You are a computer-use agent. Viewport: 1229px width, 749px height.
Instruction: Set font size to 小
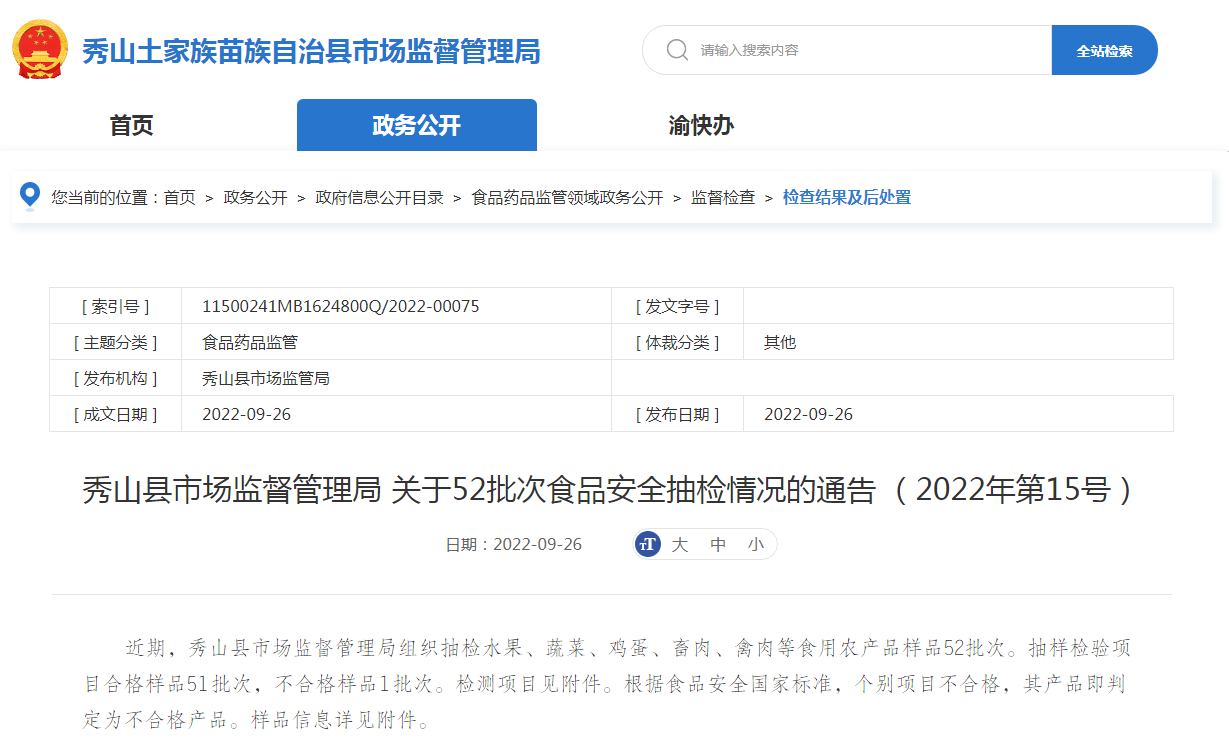click(x=755, y=544)
